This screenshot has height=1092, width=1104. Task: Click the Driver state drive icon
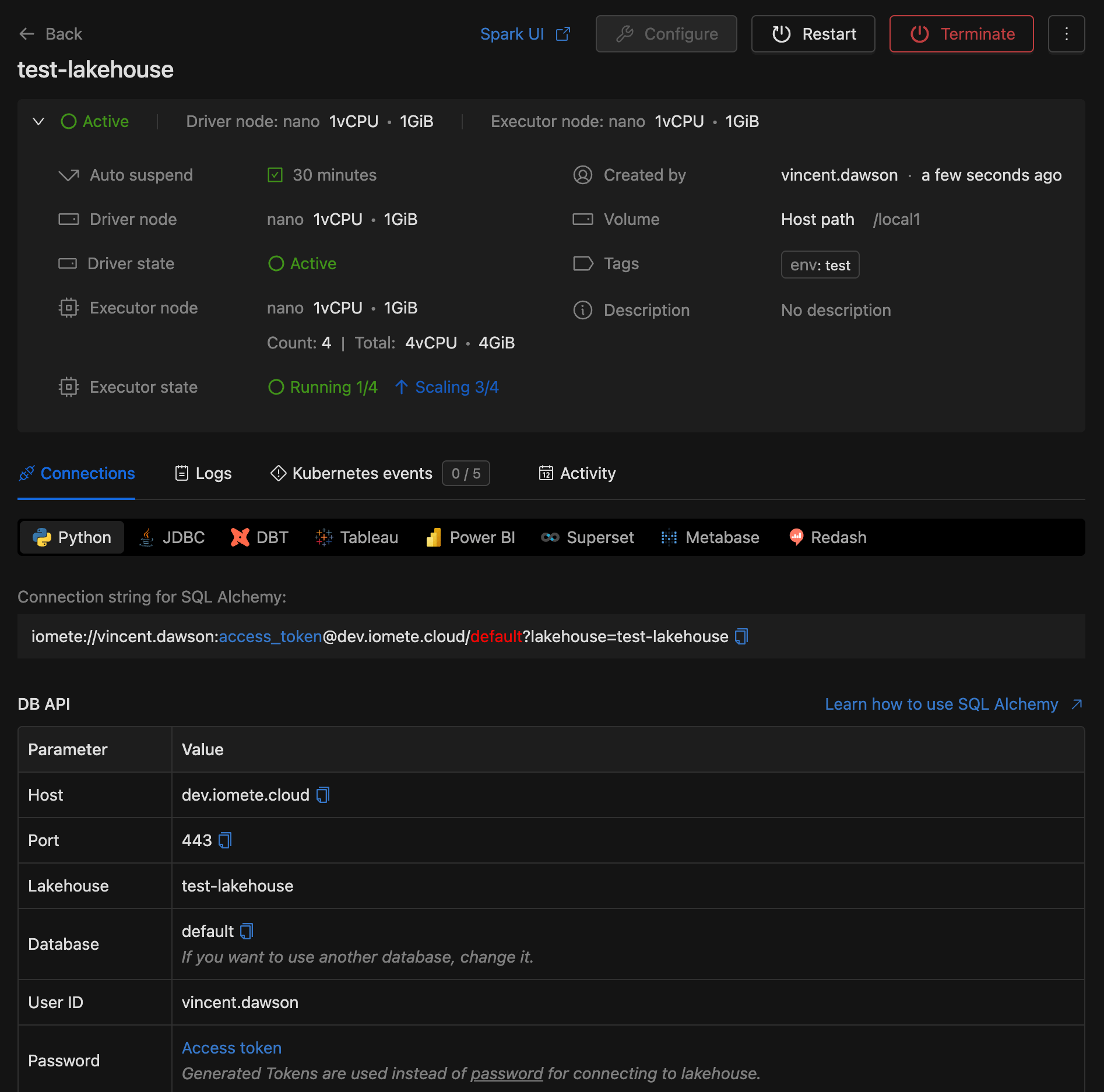(68, 263)
